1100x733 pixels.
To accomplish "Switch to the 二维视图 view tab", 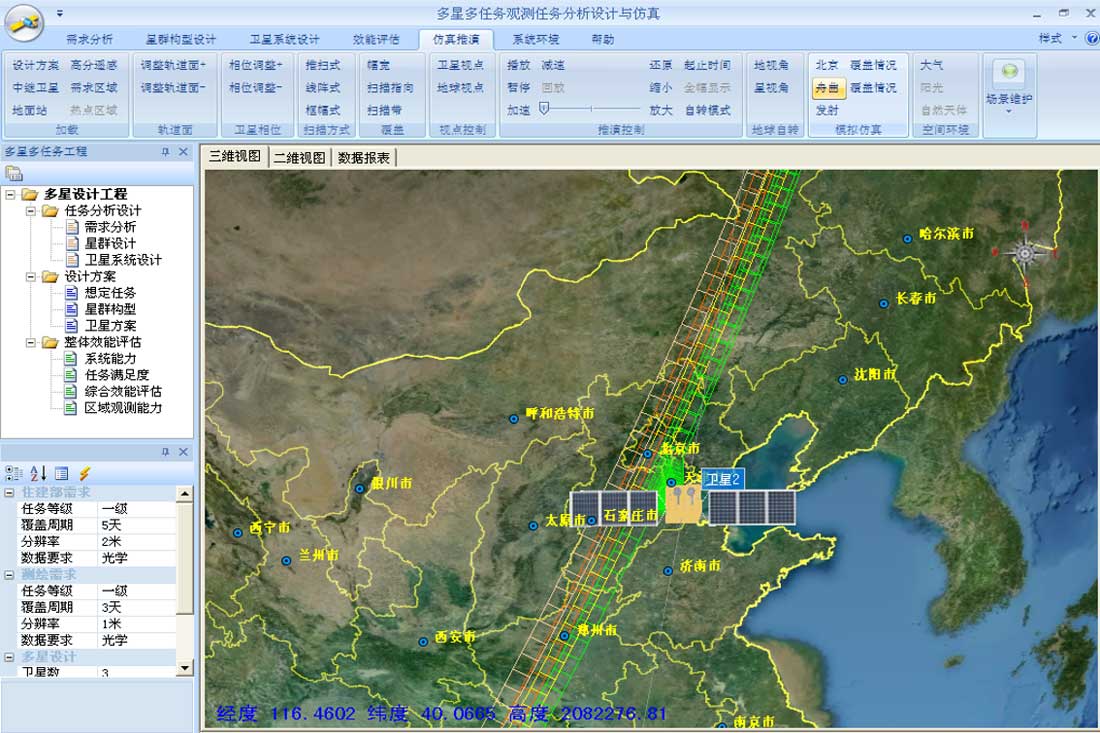I will point(300,157).
